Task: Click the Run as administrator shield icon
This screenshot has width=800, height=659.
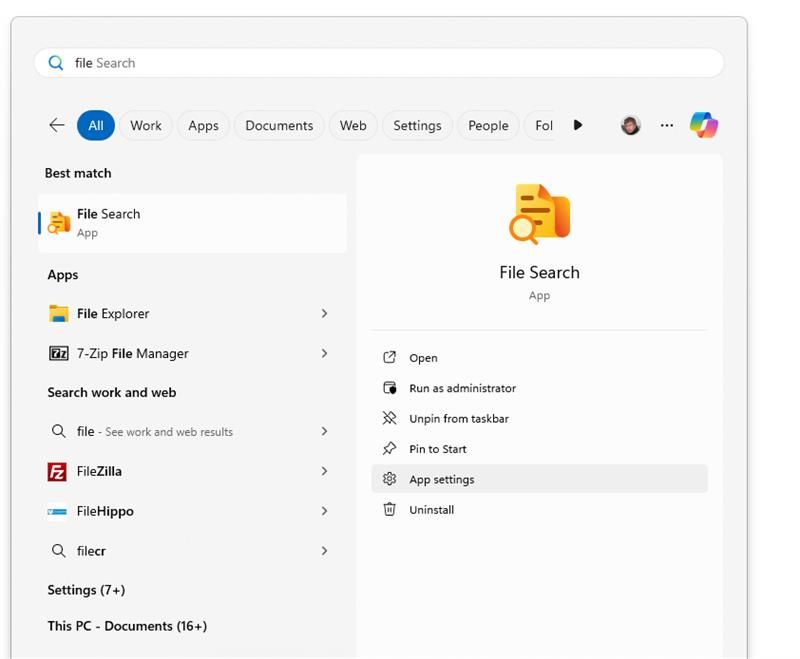Action: coord(389,388)
